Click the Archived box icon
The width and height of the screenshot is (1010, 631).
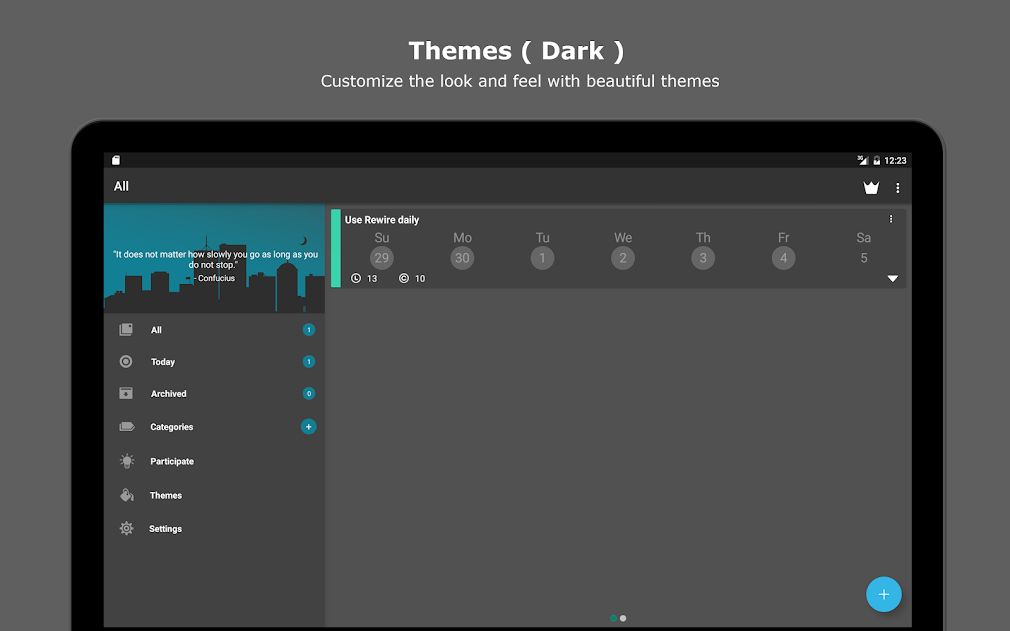[x=126, y=393]
